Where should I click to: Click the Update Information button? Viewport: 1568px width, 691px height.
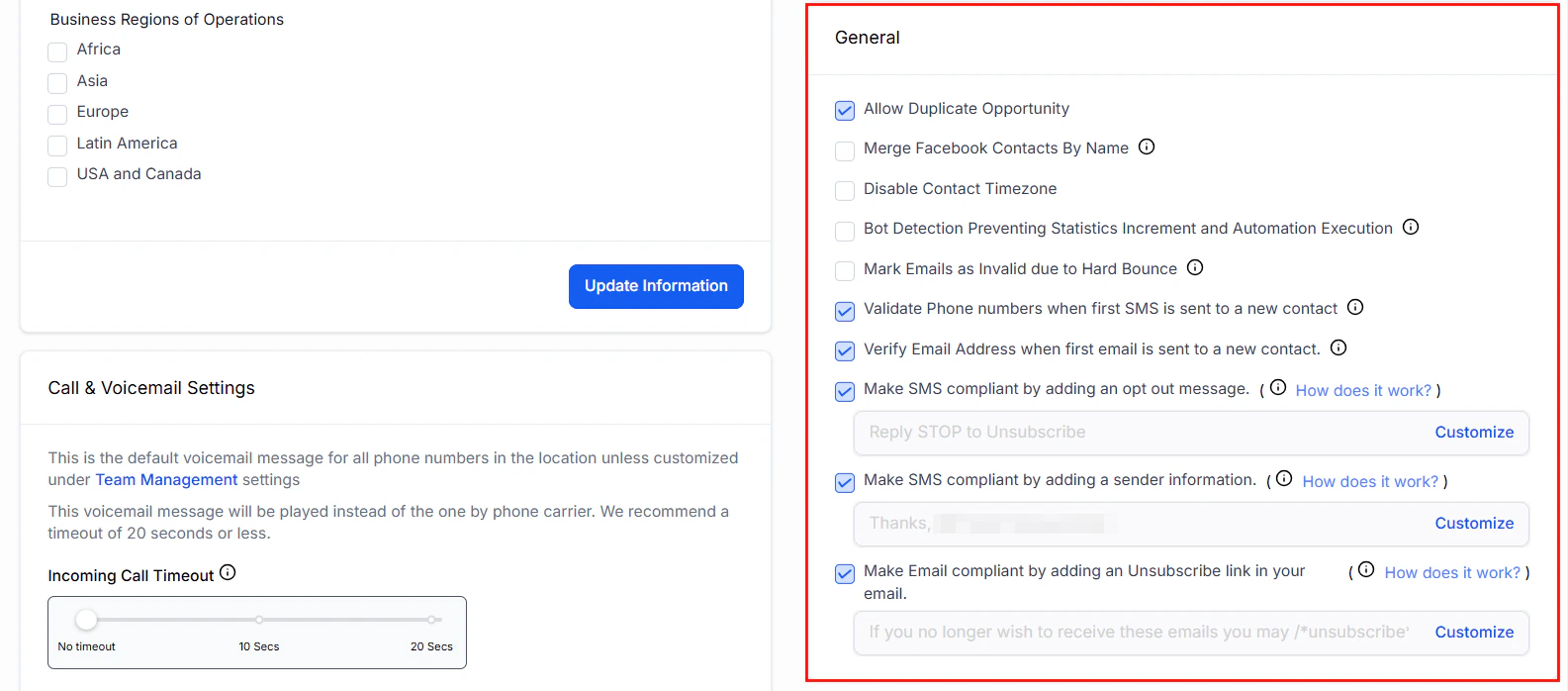coord(656,286)
